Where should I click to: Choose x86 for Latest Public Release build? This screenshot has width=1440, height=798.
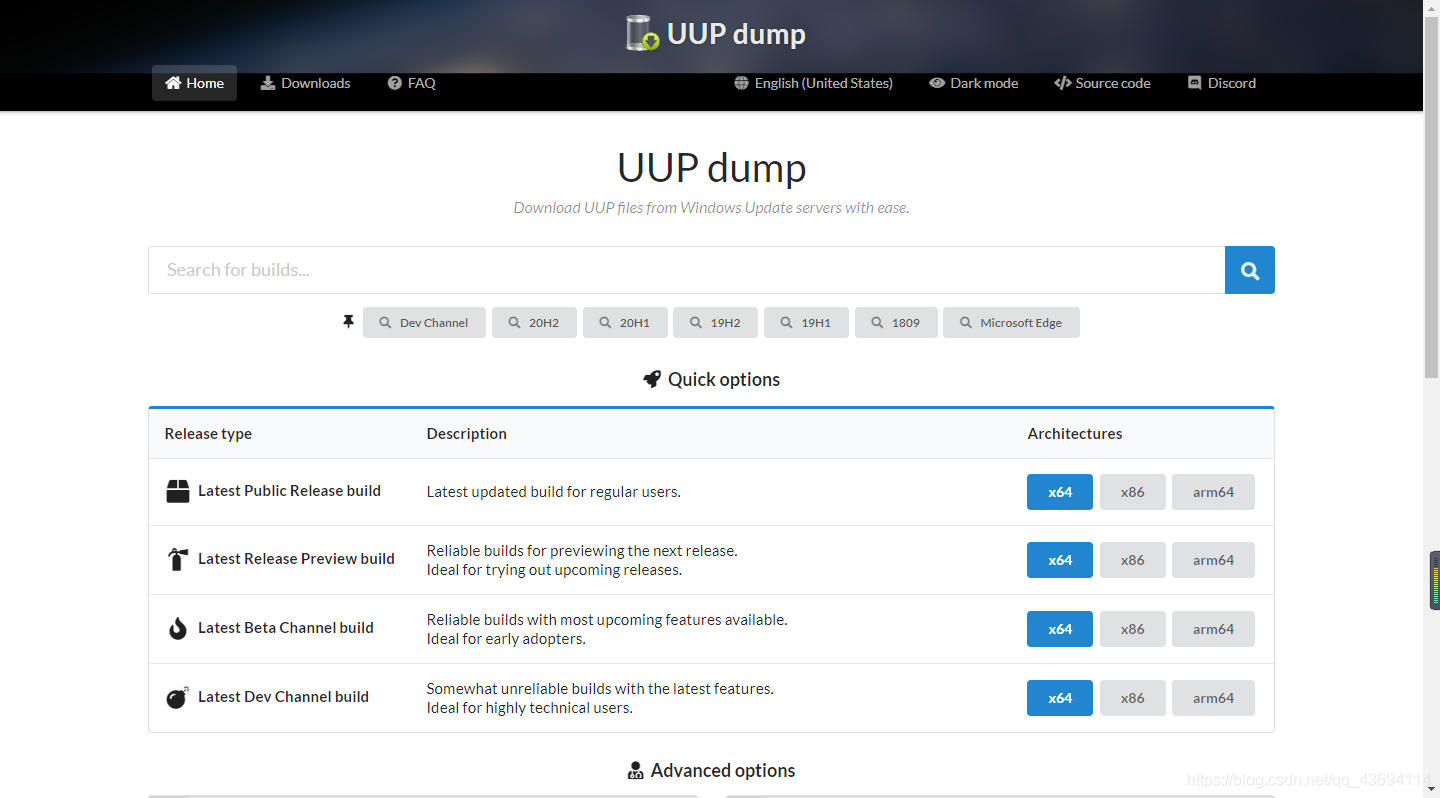coord(1133,492)
